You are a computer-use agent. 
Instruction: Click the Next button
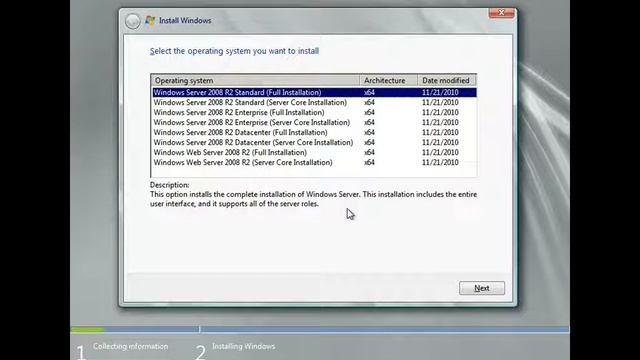482,288
